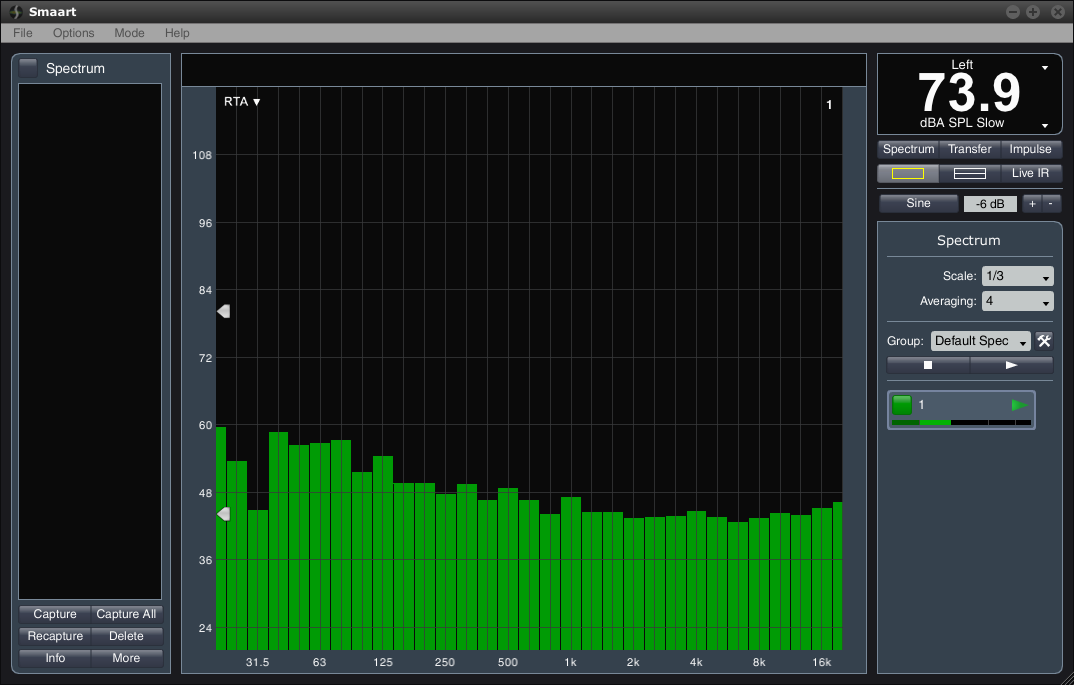1074x685 pixels.
Task: Click the lower threshold arrow marker near 48
Action: (x=223, y=514)
